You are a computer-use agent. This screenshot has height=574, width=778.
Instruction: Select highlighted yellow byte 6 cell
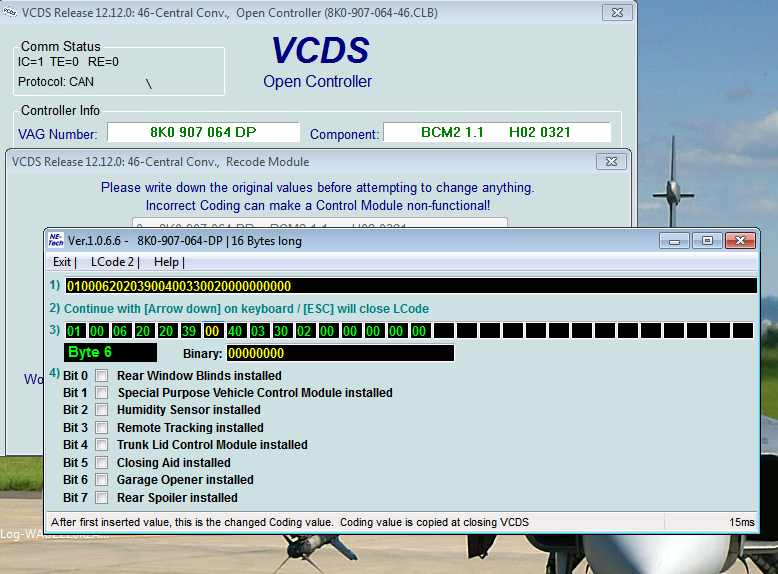pyautogui.click(x=212, y=331)
